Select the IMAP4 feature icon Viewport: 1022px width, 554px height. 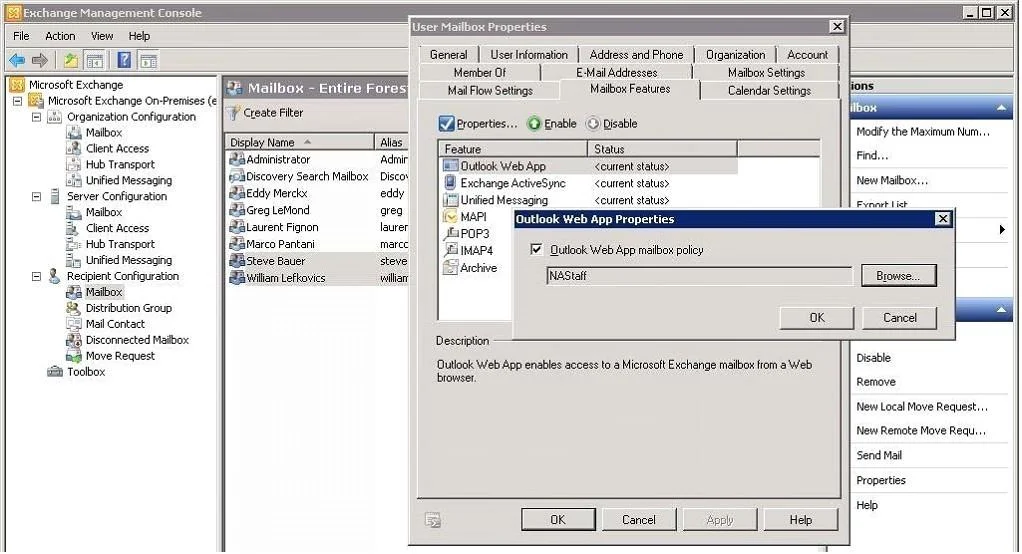pyautogui.click(x=450, y=250)
